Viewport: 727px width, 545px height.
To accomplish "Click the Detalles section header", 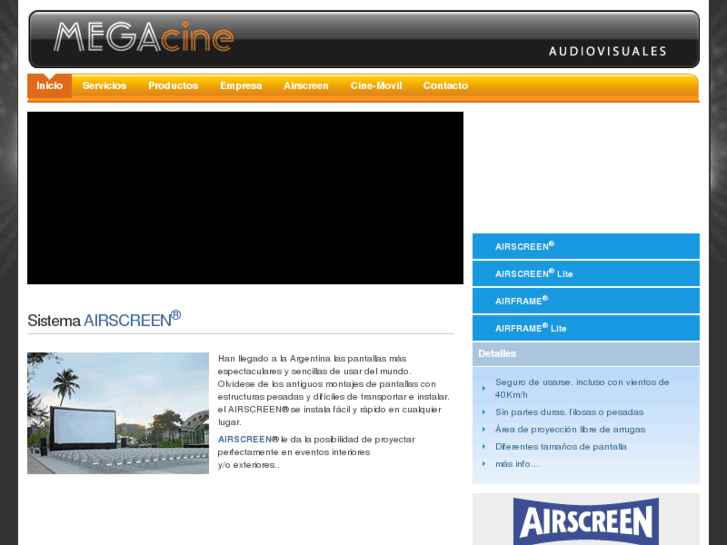I will (x=586, y=354).
